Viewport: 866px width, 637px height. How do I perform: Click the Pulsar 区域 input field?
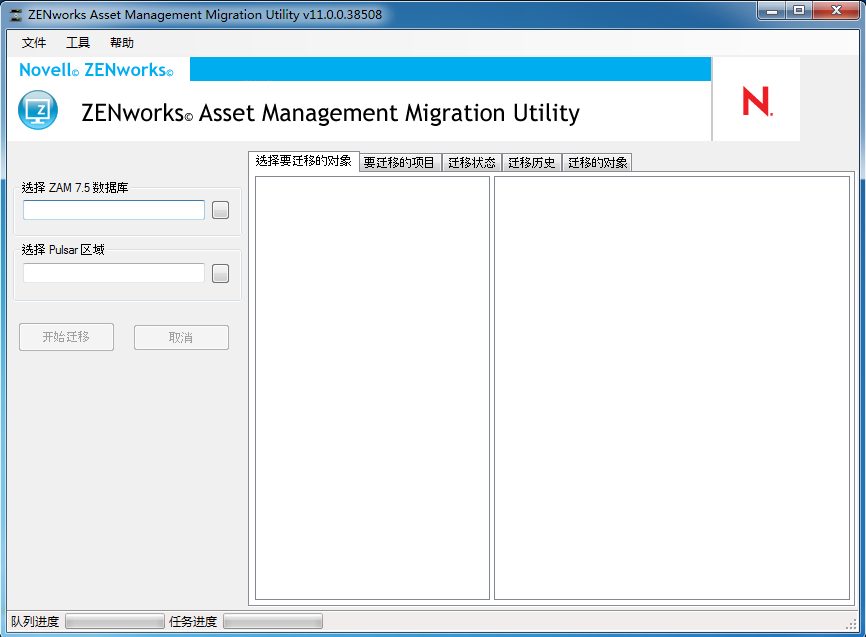[x=114, y=273]
